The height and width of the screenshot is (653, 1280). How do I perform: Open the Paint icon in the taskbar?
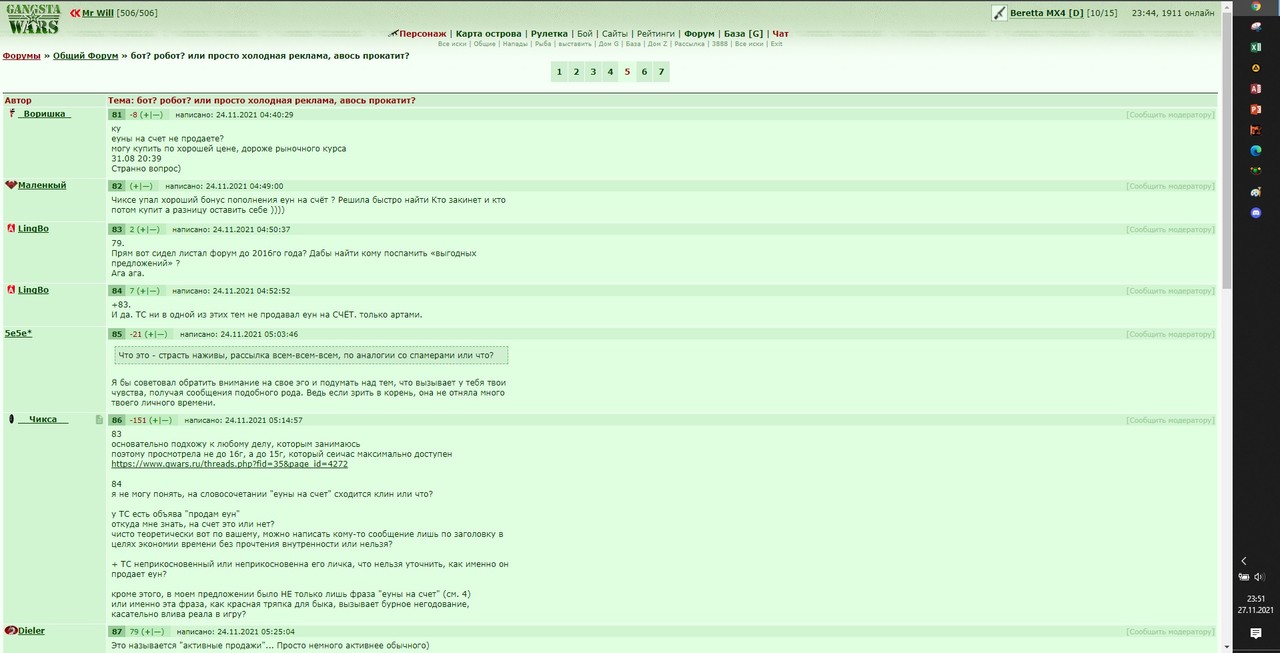pyautogui.click(x=1256, y=191)
